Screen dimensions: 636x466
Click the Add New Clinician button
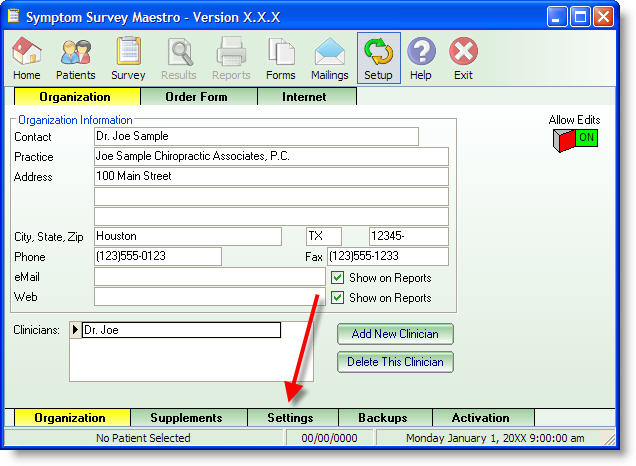point(395,333)
